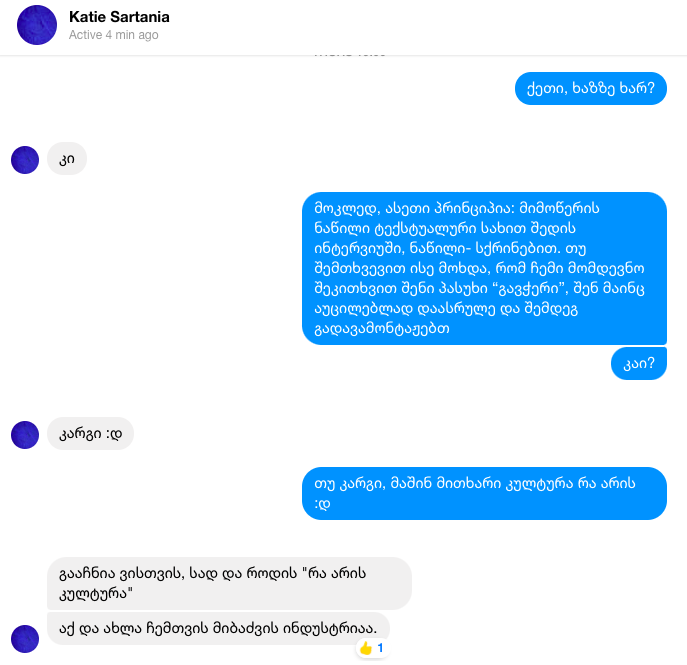Click the sender avatar beside "კი" message
Image resolution: width=687 pixels, height=665 pixels.
25,160
